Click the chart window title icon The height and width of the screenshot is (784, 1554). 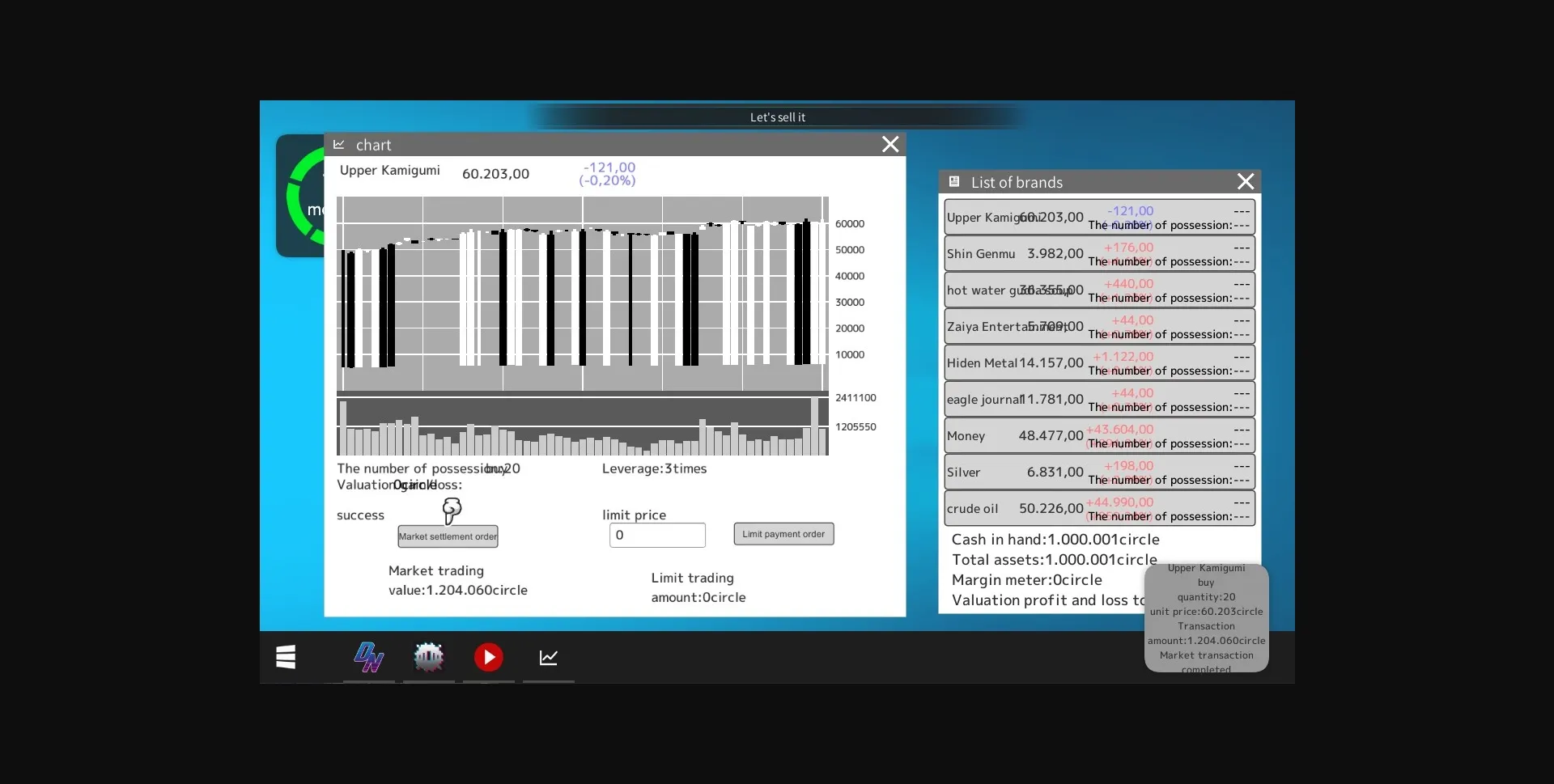(x=339, y=145)
